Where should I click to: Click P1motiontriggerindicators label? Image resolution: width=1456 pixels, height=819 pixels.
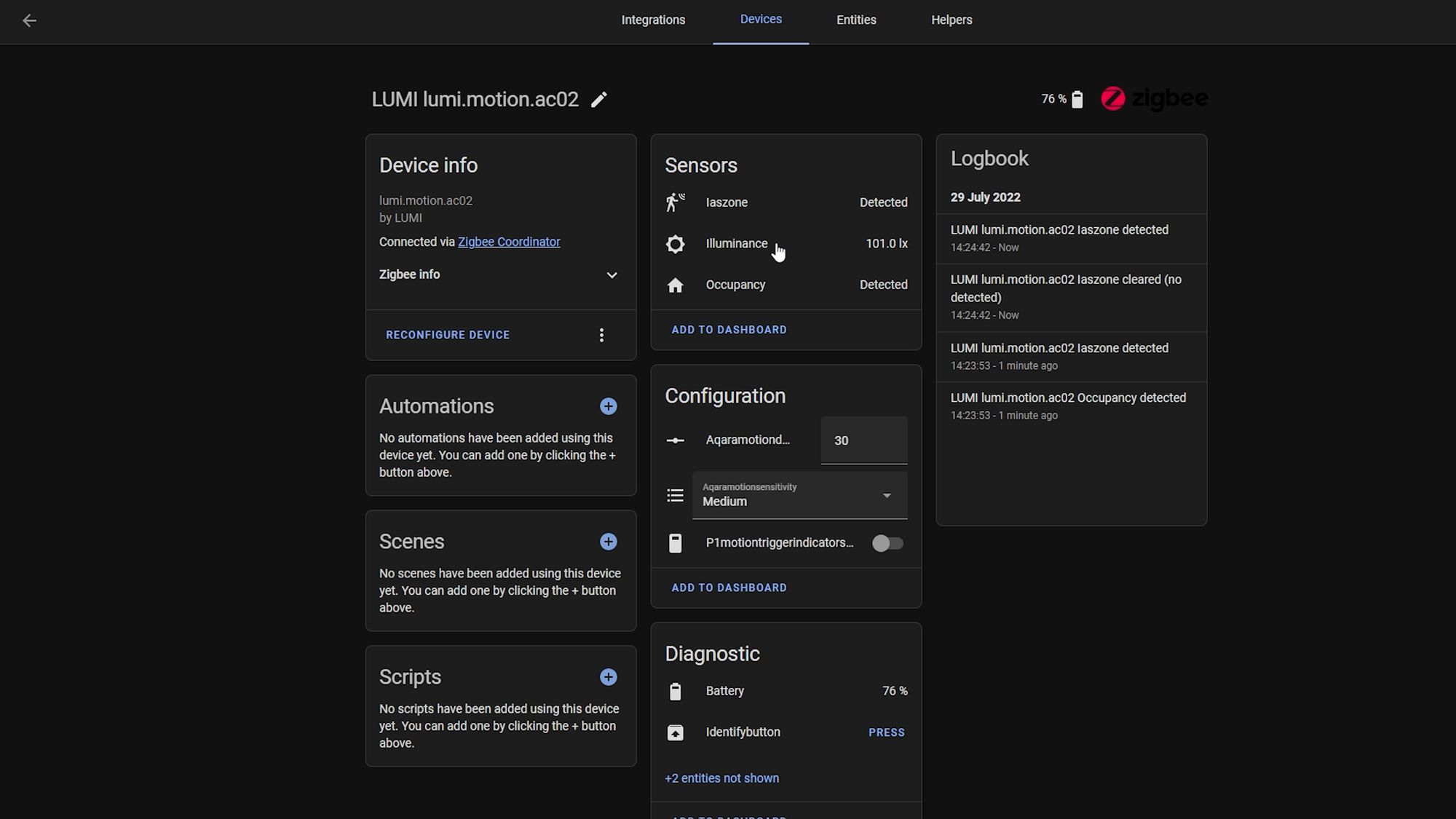click(x=780, y=543)
